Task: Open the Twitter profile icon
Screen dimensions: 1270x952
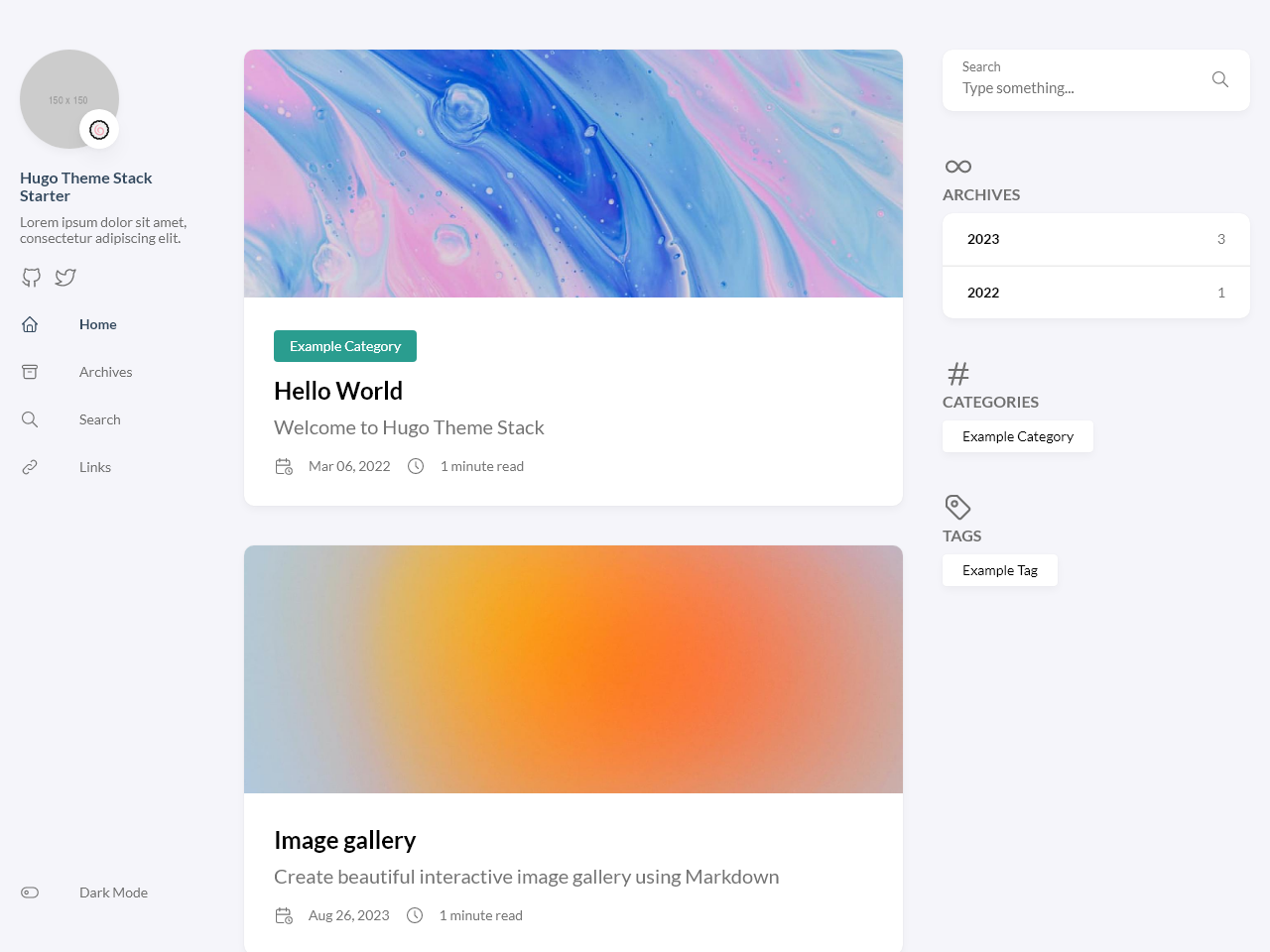Action: [65, 278]
